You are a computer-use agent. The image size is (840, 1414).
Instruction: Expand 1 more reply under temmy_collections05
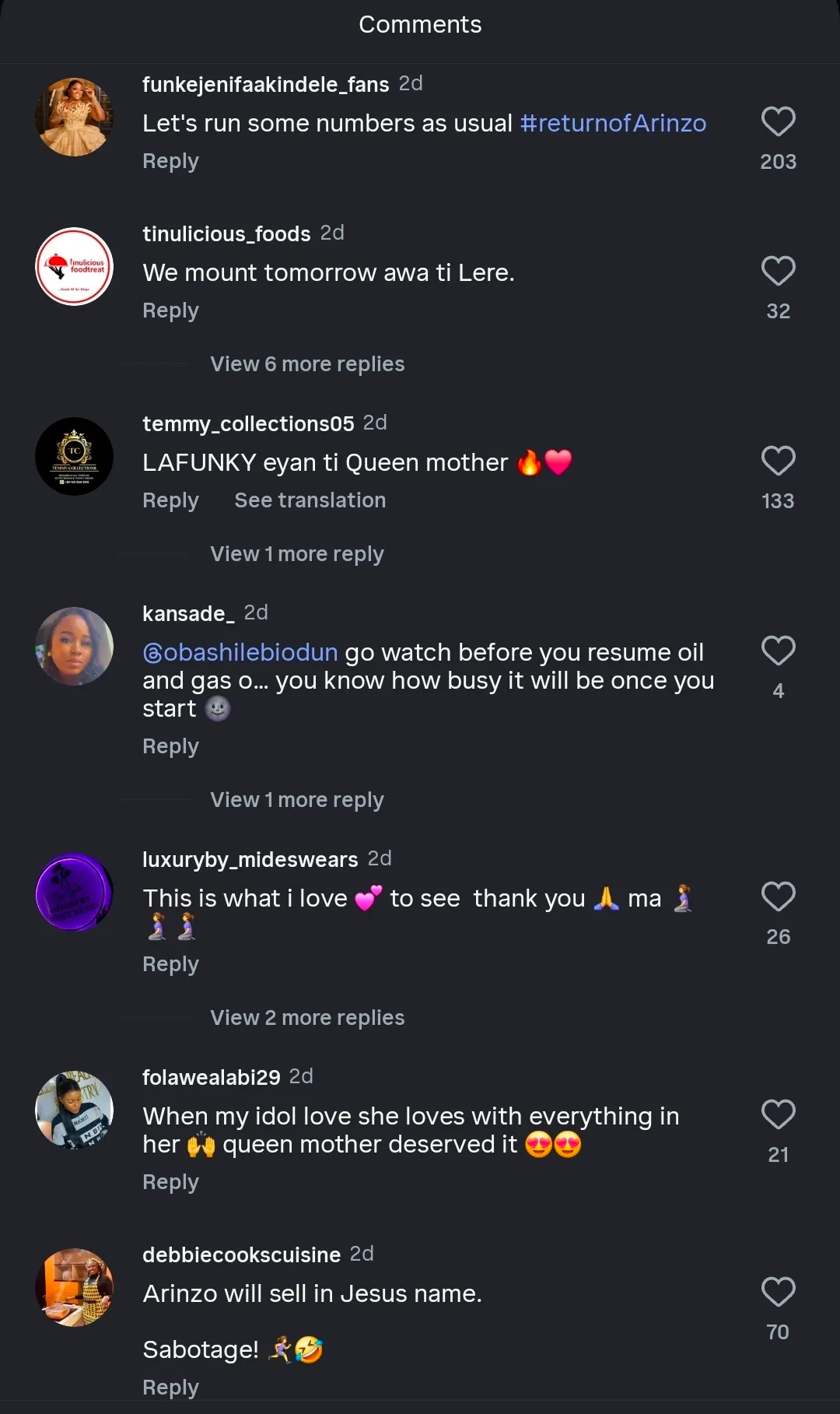click(296, 554)
